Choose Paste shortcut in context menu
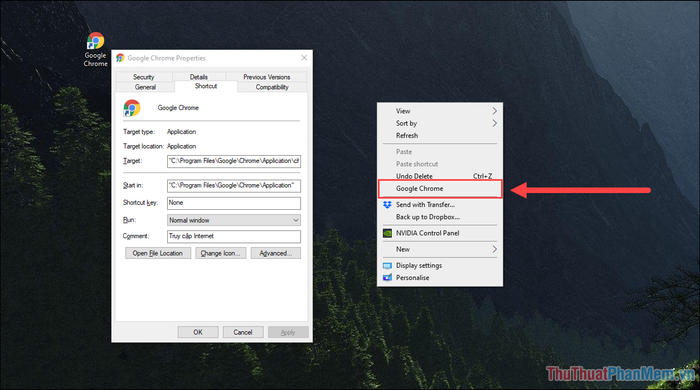 (x=440, y=164)
